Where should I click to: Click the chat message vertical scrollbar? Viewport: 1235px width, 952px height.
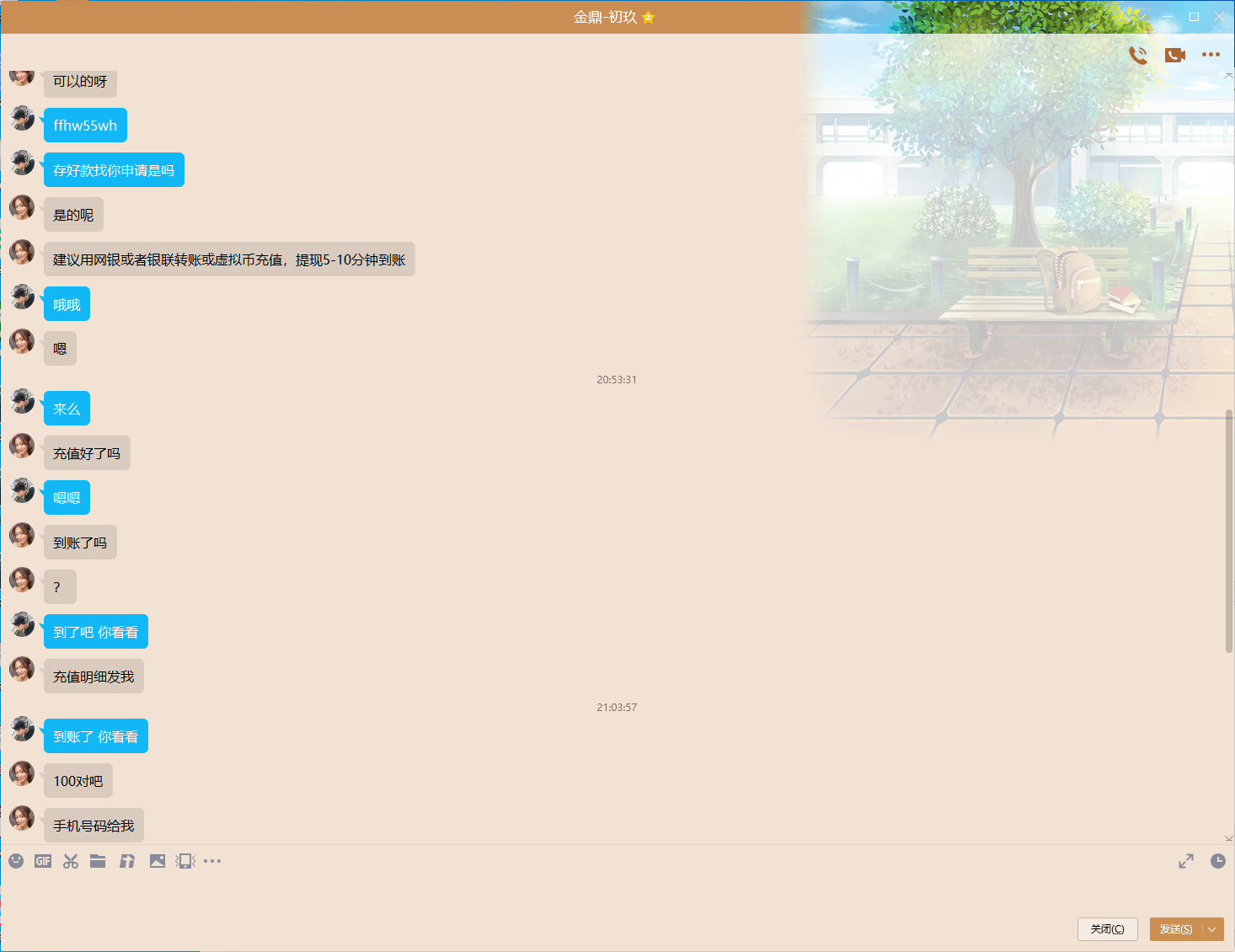(x=1228, y=531)
